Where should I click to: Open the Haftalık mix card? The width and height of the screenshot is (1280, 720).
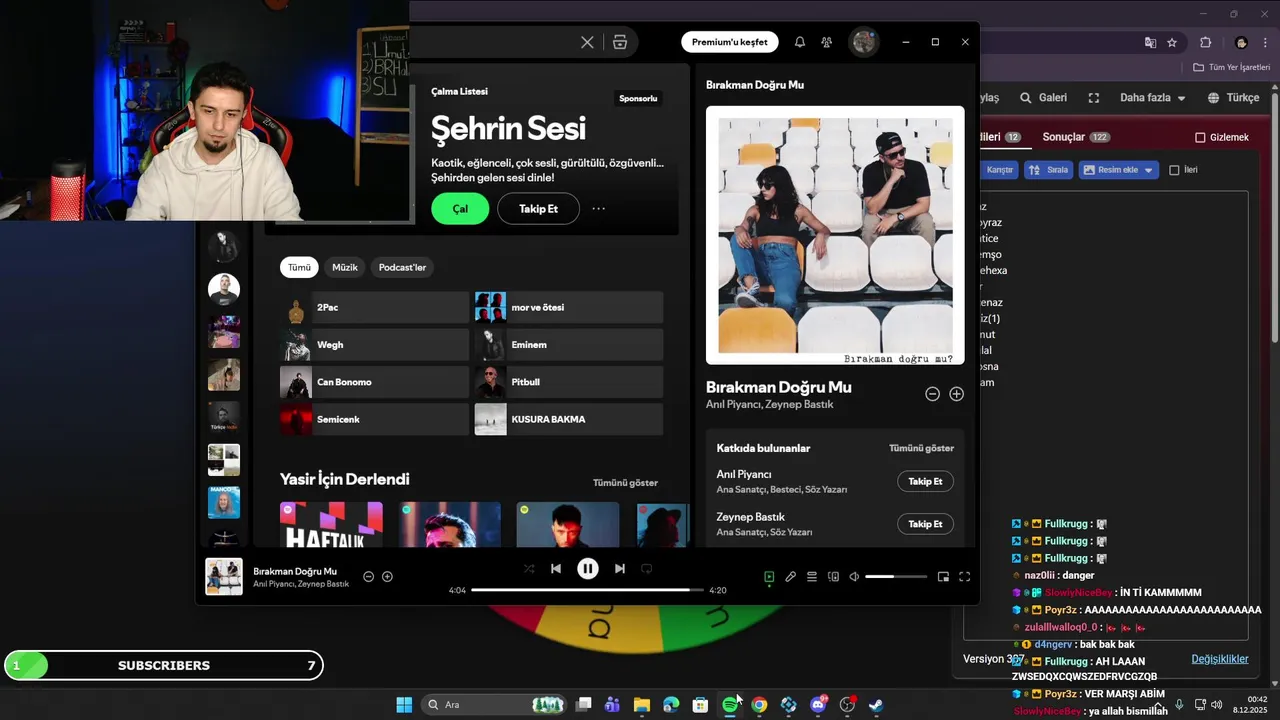click(x=331, y=524)
